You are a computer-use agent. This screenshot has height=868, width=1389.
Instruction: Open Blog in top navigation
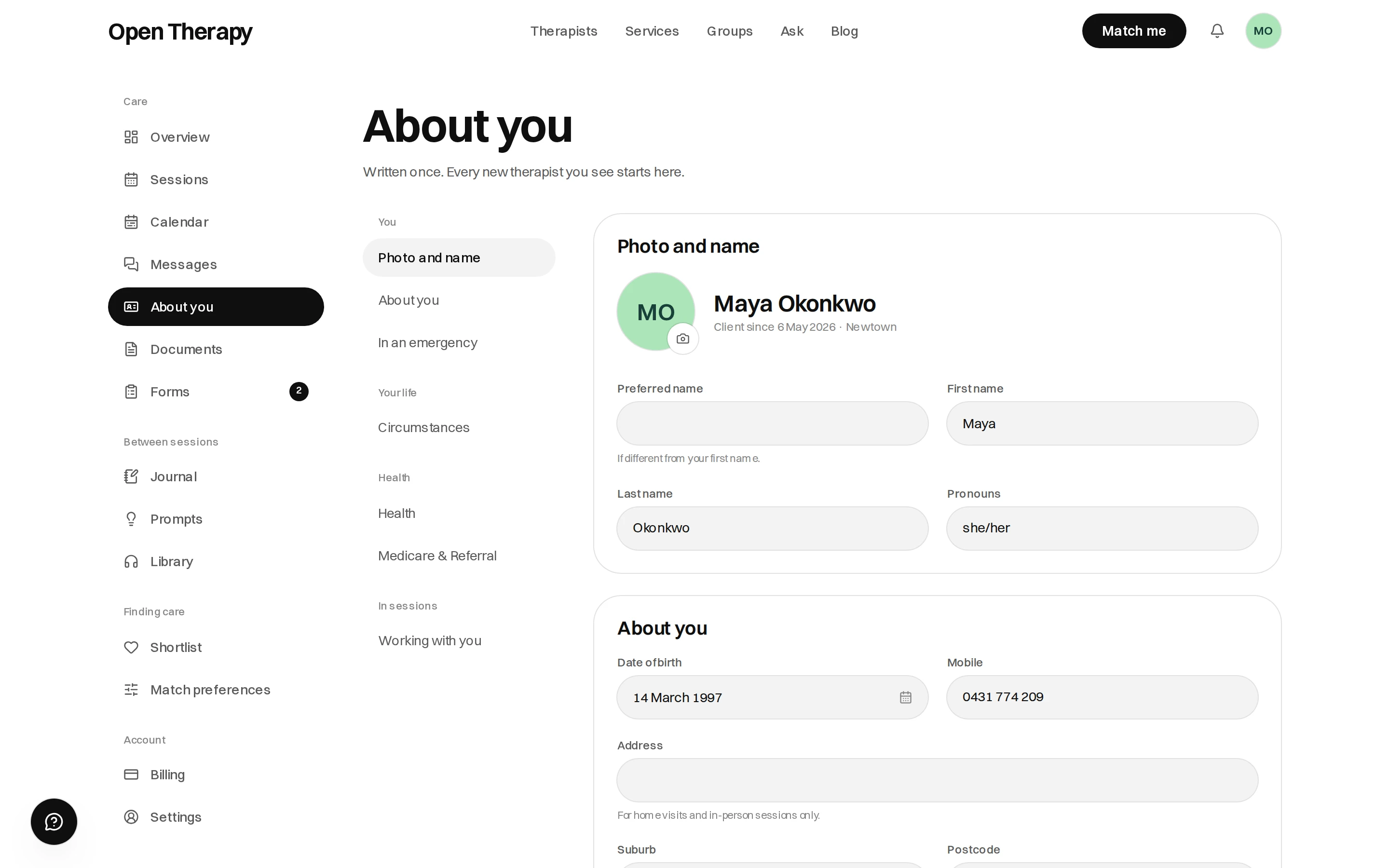(844, 31)
